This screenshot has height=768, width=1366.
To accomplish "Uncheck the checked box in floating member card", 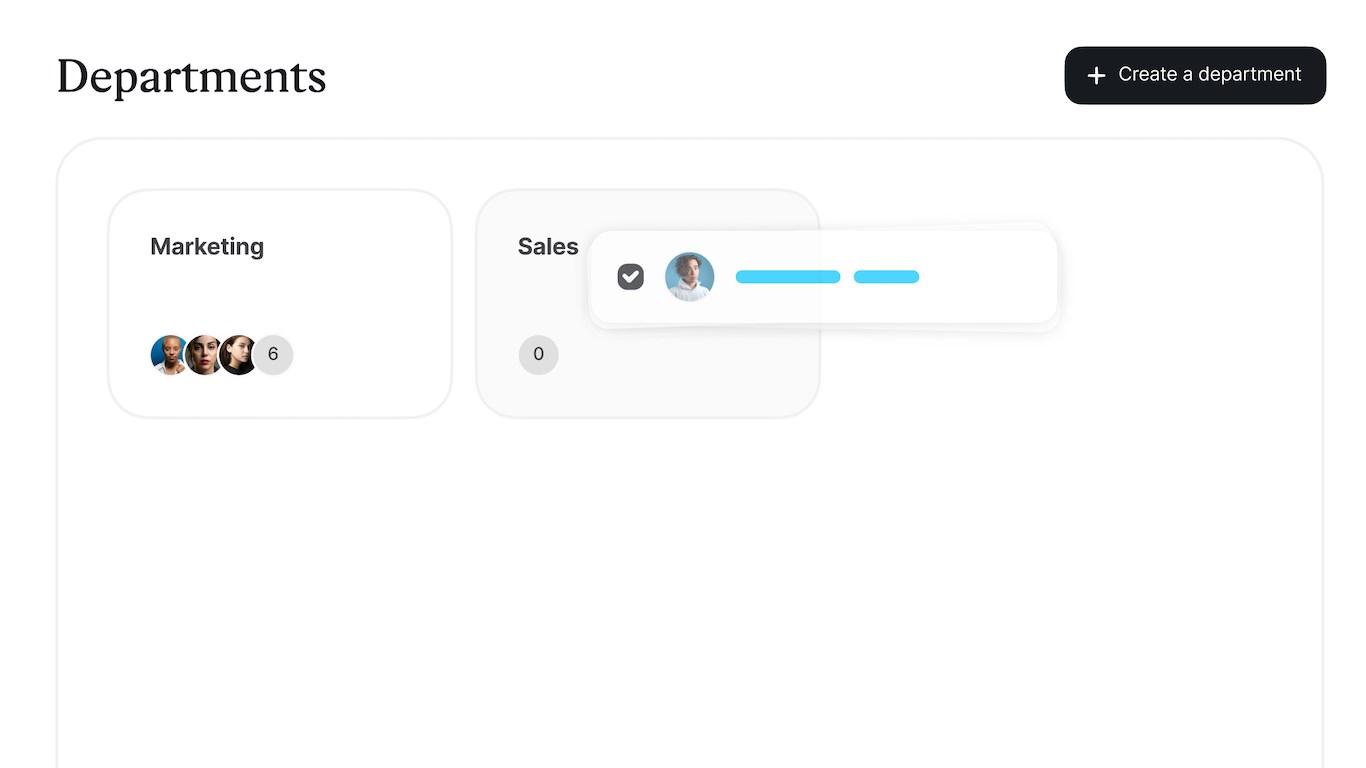I will pos(631,277).
